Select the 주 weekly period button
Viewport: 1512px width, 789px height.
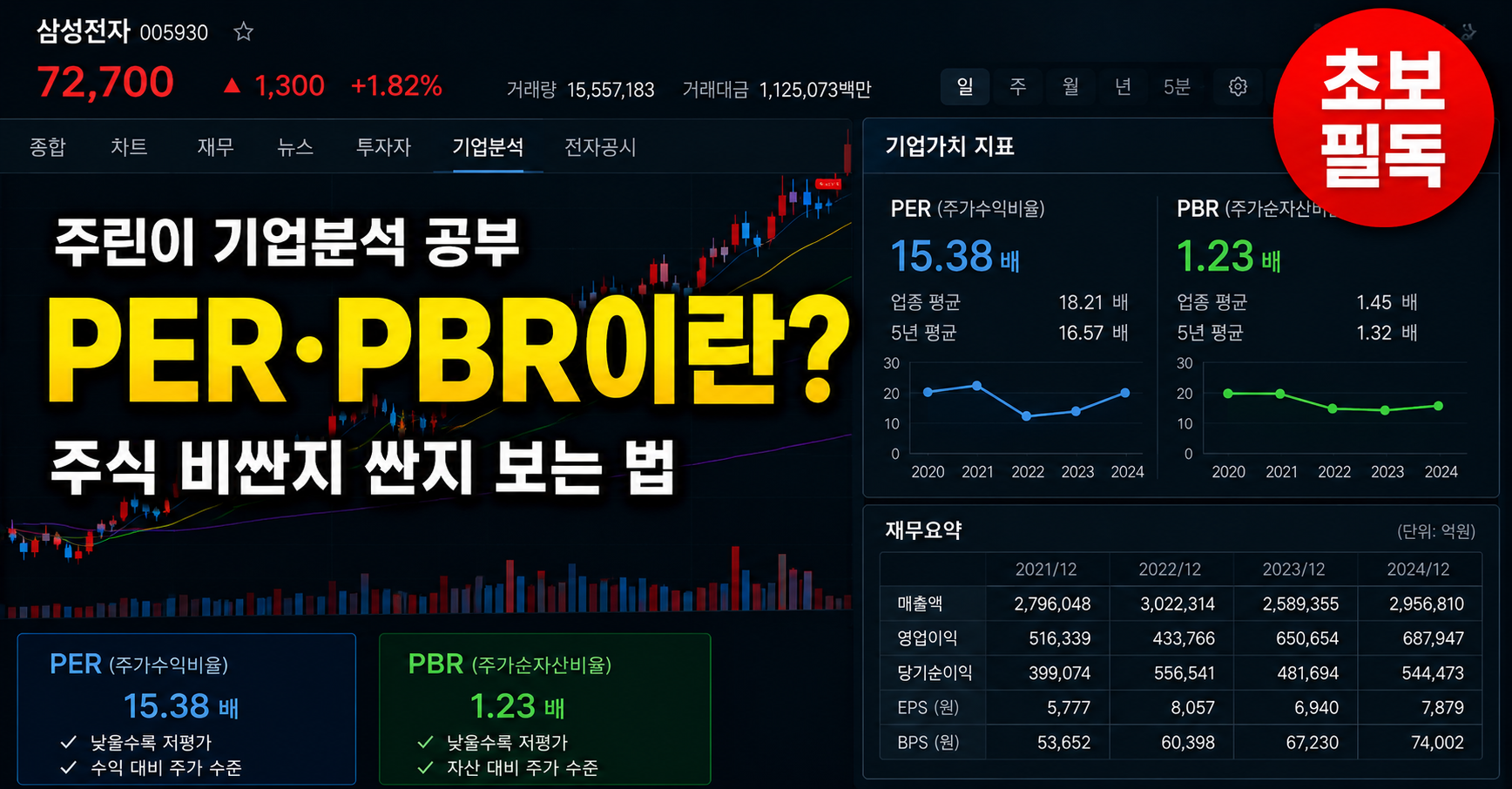point(1018,86)
